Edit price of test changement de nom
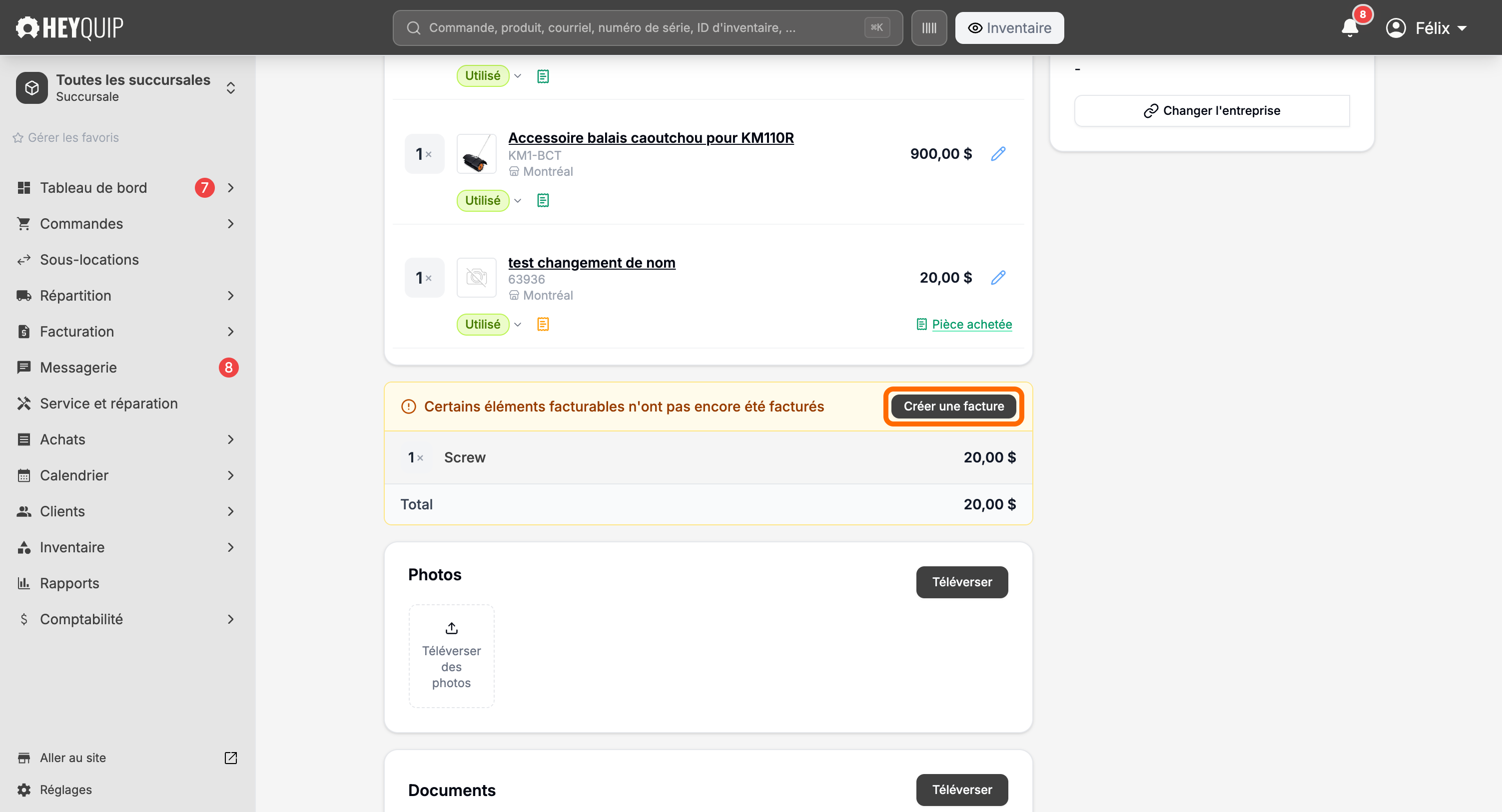The width and height of the screenshot is (1502, 812). point(998,278)
